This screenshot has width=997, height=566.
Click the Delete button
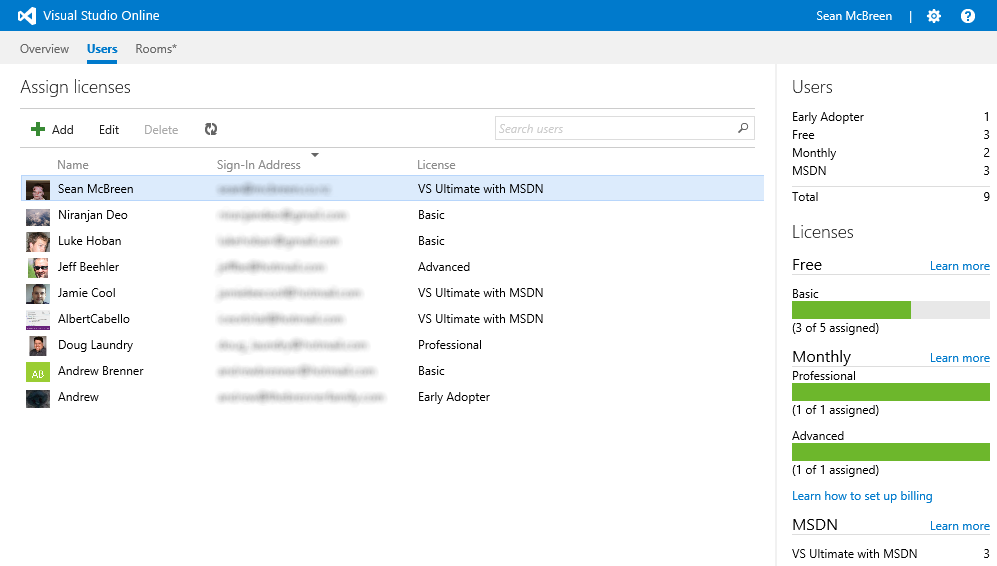(x=161, y=130)
